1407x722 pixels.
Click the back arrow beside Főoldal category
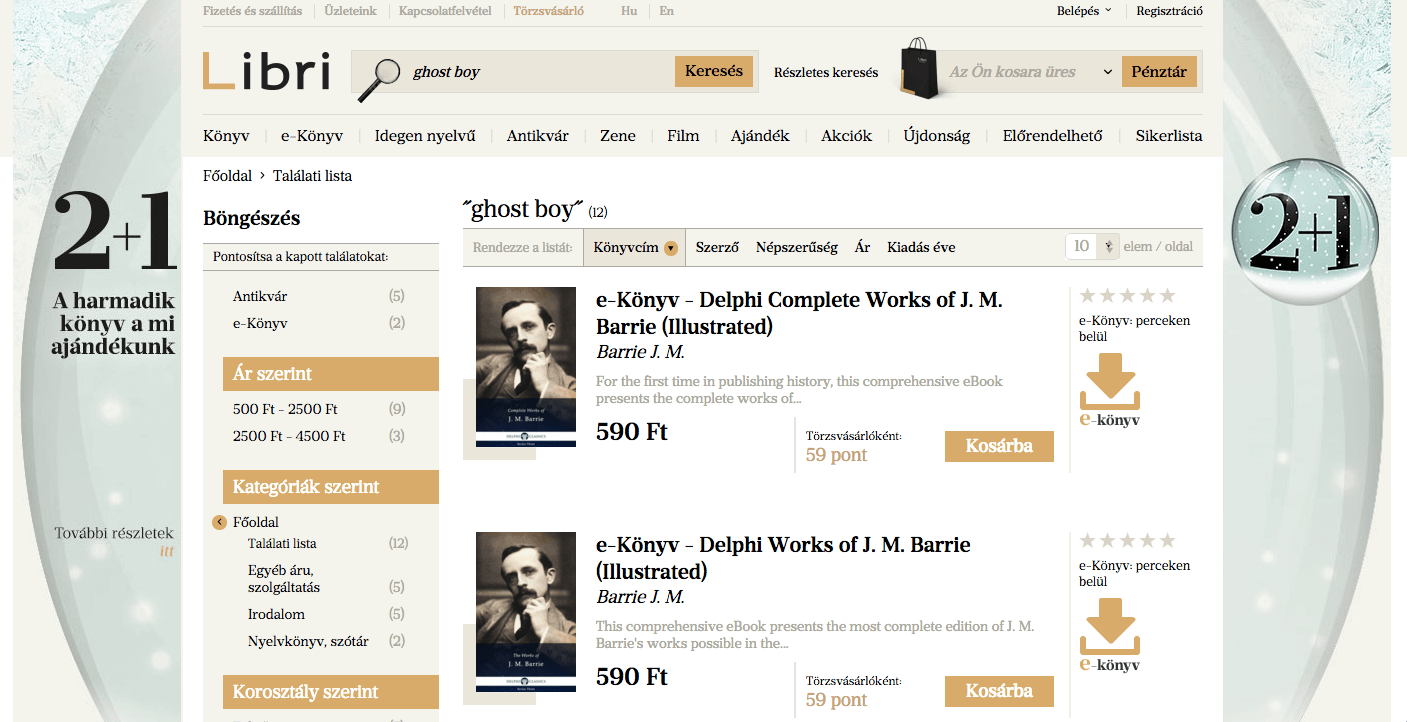click(220, 522)
